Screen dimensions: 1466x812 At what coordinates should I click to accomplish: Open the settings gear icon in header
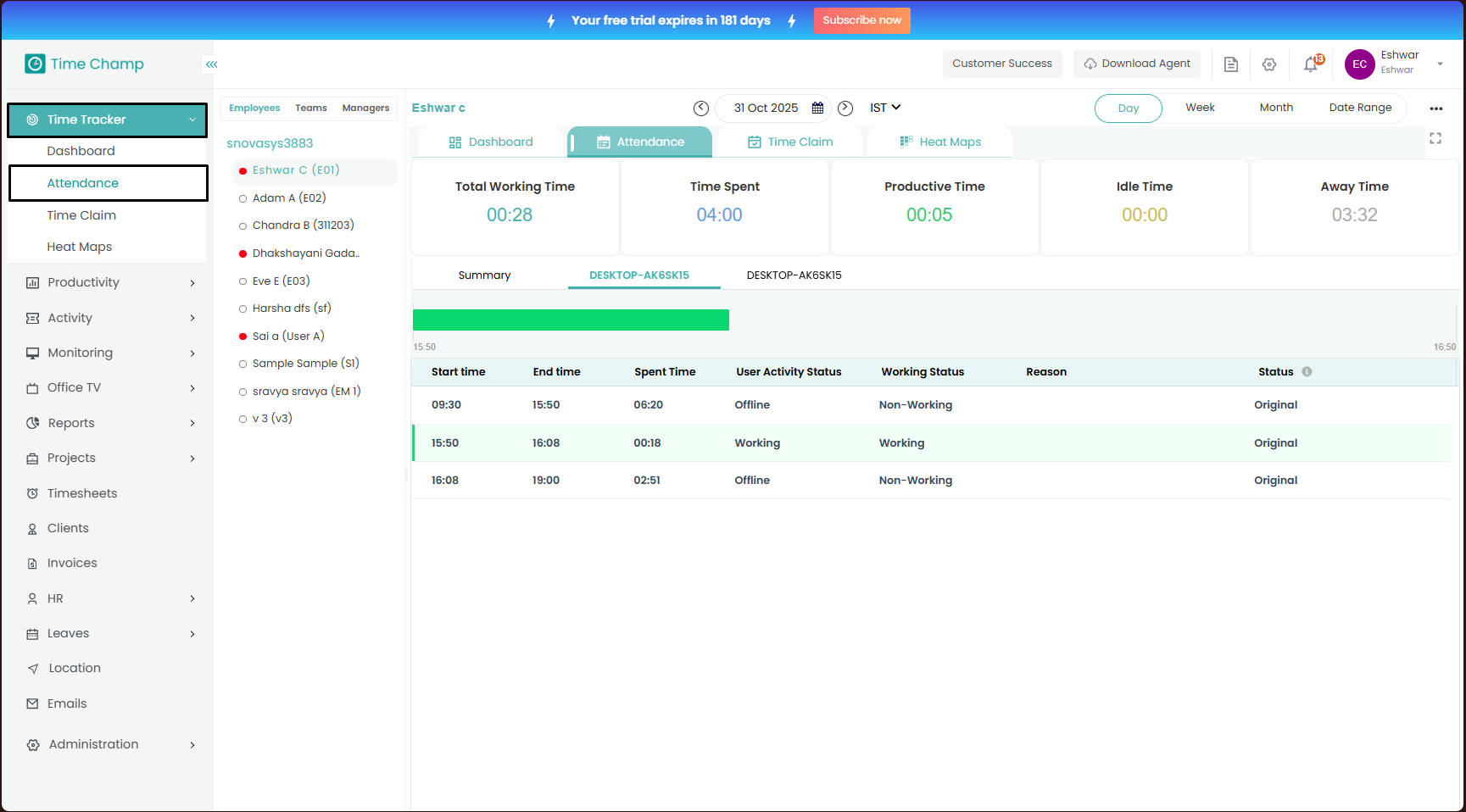(x=1269, y=64)
